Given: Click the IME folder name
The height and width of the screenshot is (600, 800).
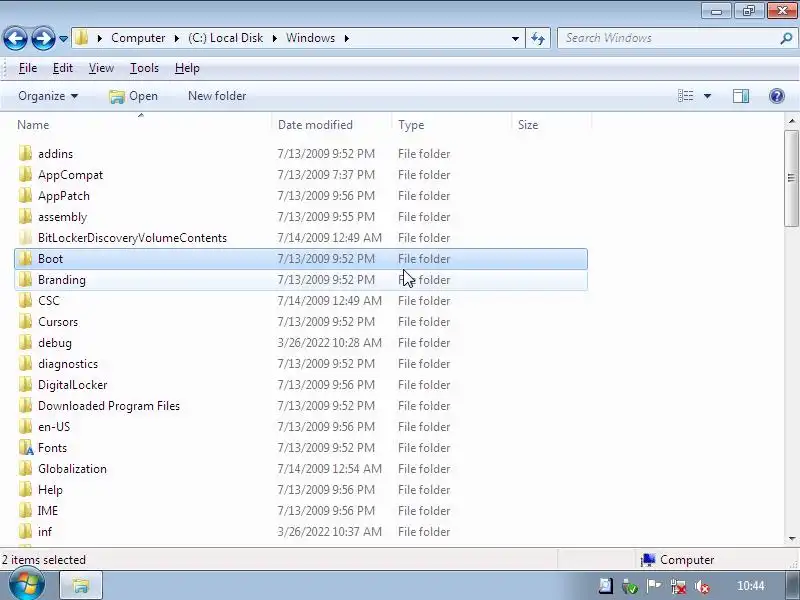Looking at the screenshot, I should (x=47, y=511).
